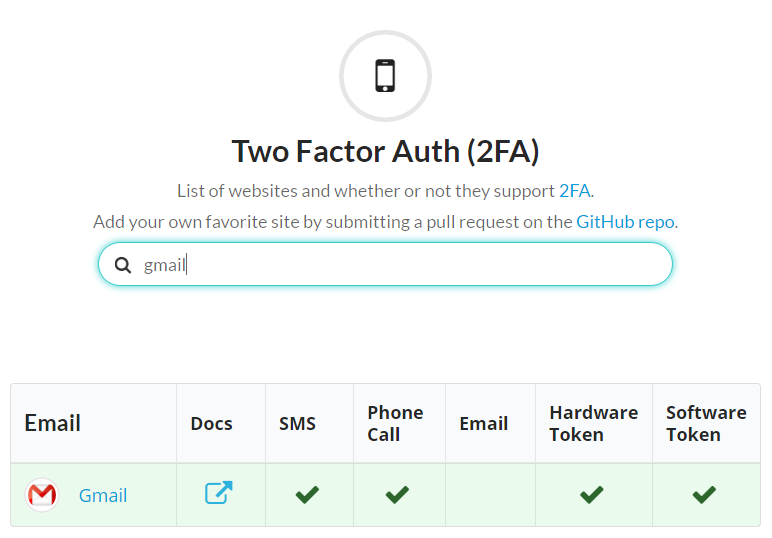Click the red Gmail envelope logo

pos(42,495)
